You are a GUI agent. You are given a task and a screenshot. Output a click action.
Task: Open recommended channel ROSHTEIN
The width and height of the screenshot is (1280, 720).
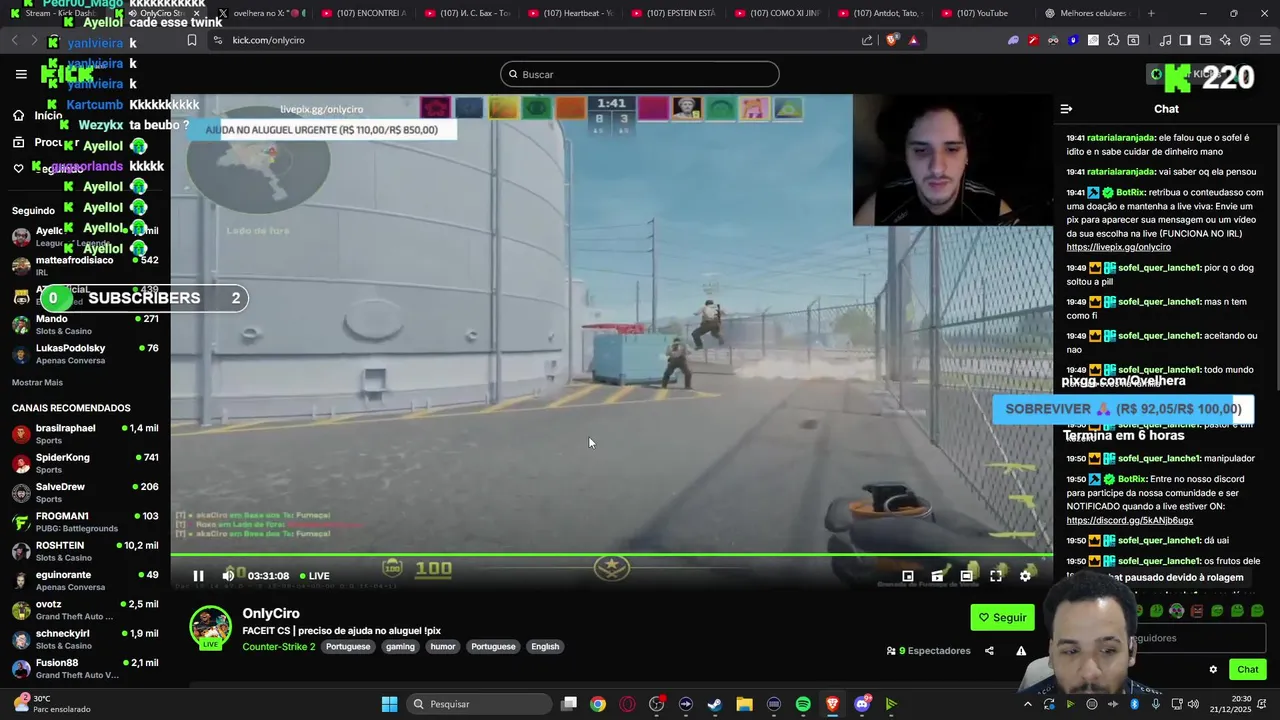click(x=85, y=551)
